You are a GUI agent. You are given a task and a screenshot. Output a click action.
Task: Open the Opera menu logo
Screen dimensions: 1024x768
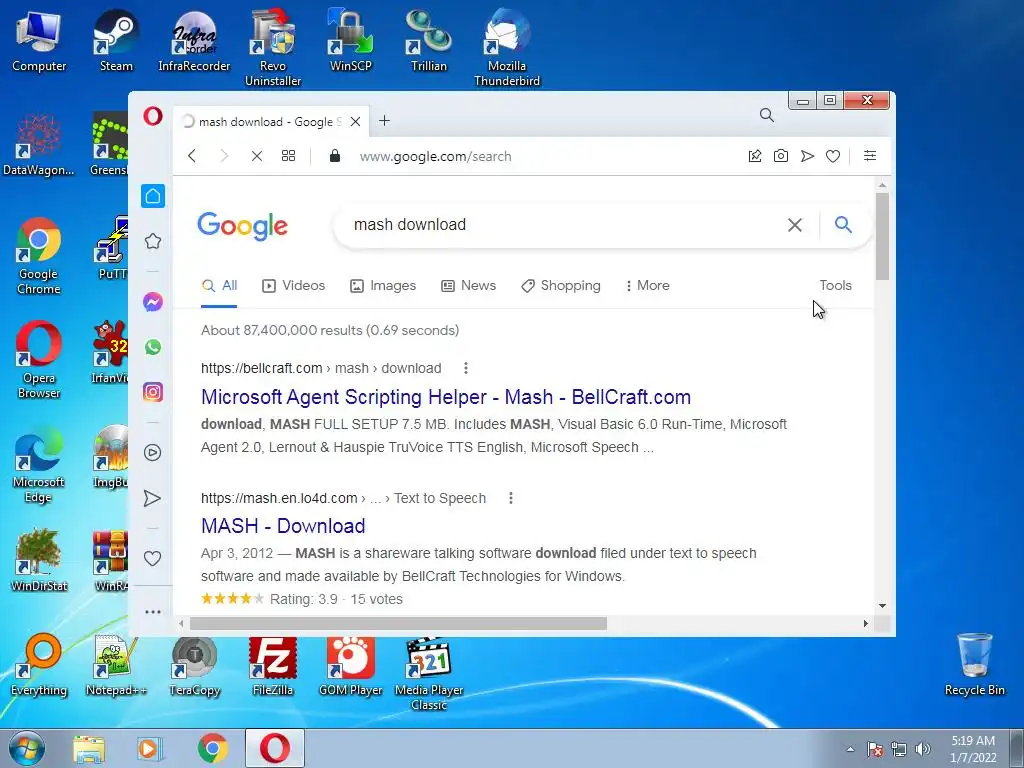tap(153, 116)
